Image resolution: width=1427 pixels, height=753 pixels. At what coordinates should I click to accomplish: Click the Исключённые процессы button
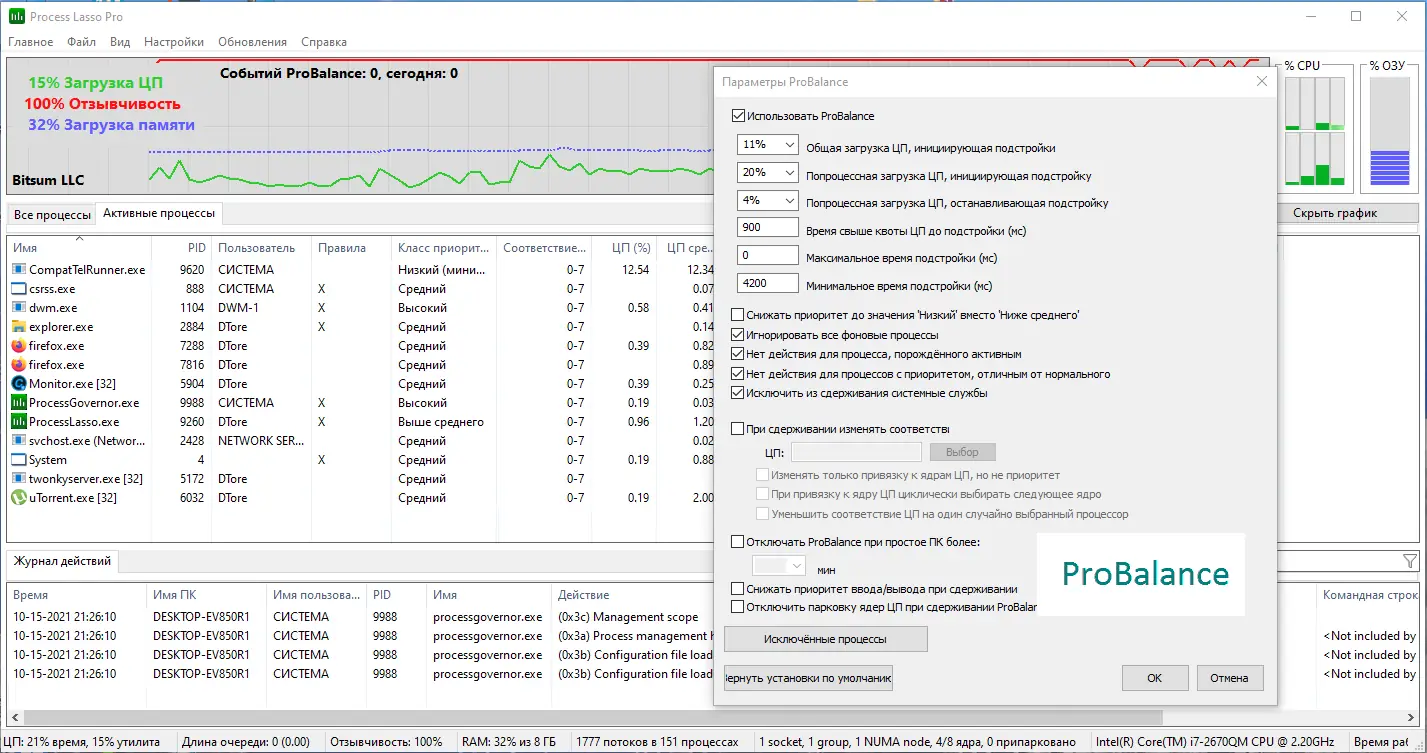825,639
